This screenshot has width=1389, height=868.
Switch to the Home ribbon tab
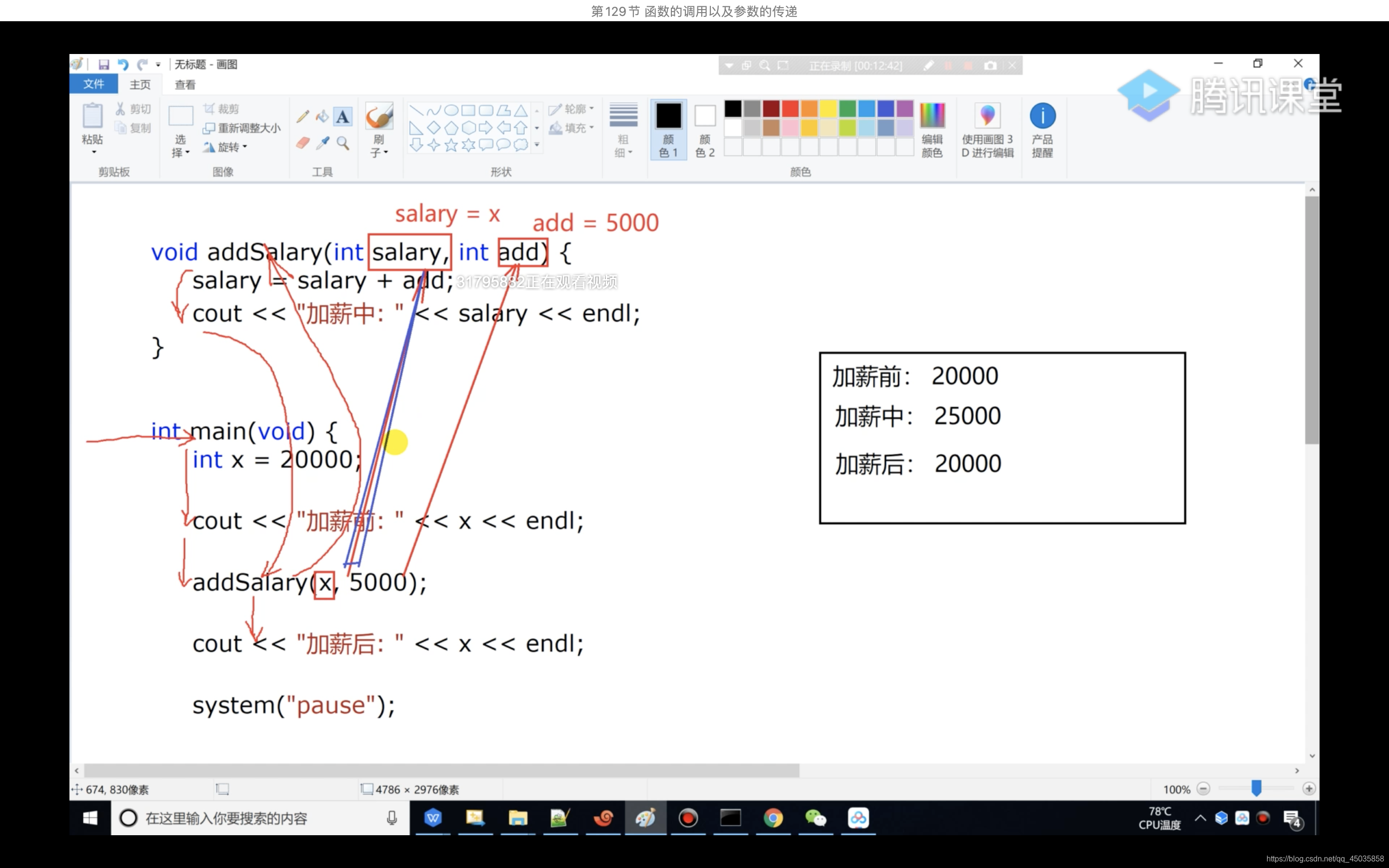coord(140,84)
